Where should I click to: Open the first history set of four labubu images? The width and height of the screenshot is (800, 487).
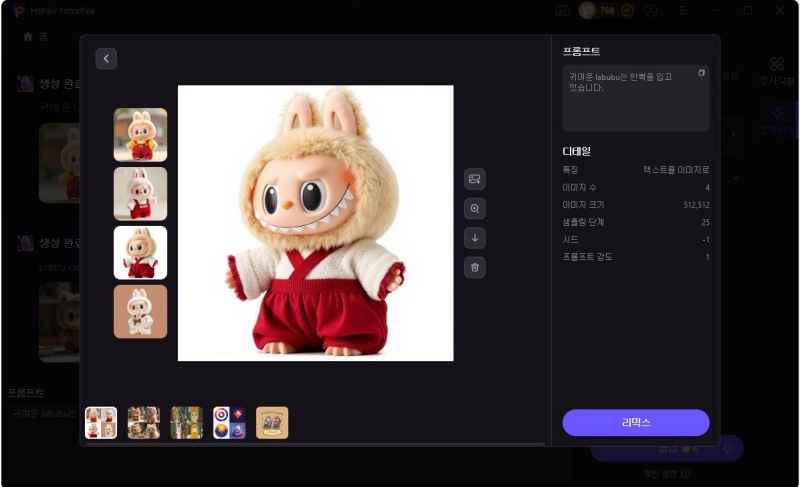point(101,423)
